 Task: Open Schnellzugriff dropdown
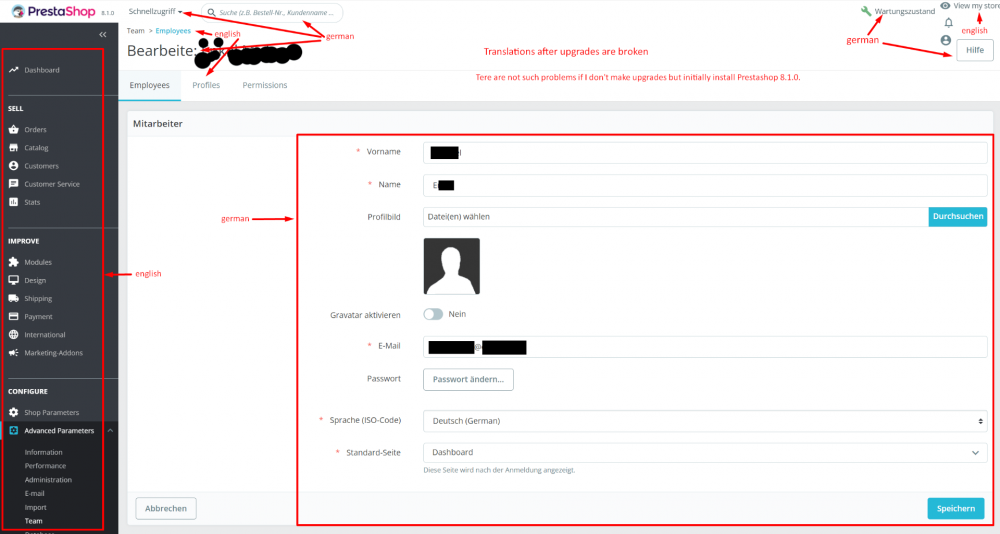coord(155,11)
